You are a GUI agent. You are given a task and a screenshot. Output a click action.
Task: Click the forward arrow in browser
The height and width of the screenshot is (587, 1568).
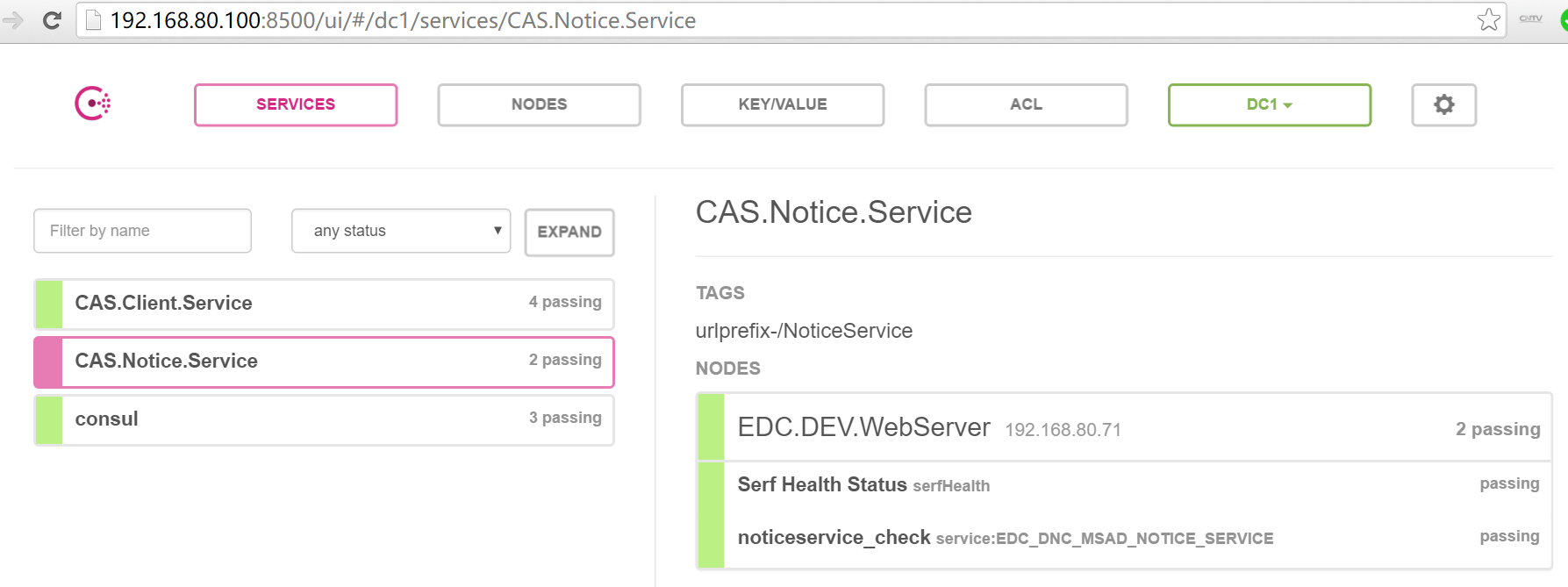(13, 20)
